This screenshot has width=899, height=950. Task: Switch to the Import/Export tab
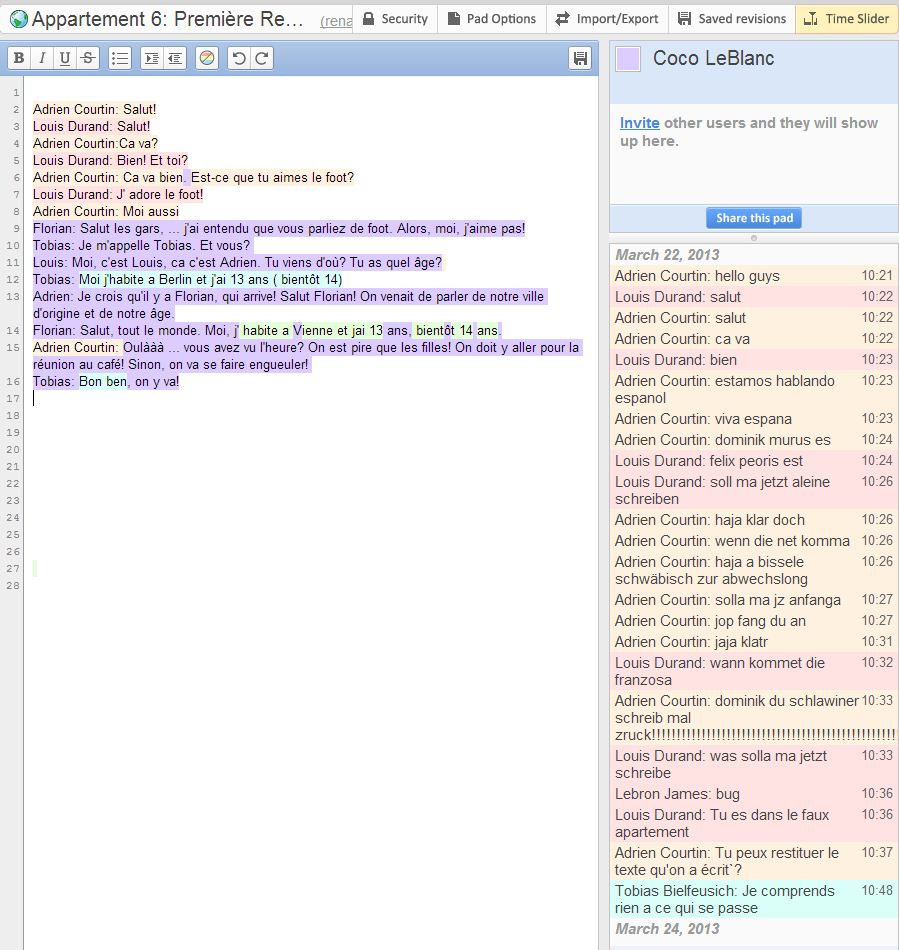click(607, 19)
